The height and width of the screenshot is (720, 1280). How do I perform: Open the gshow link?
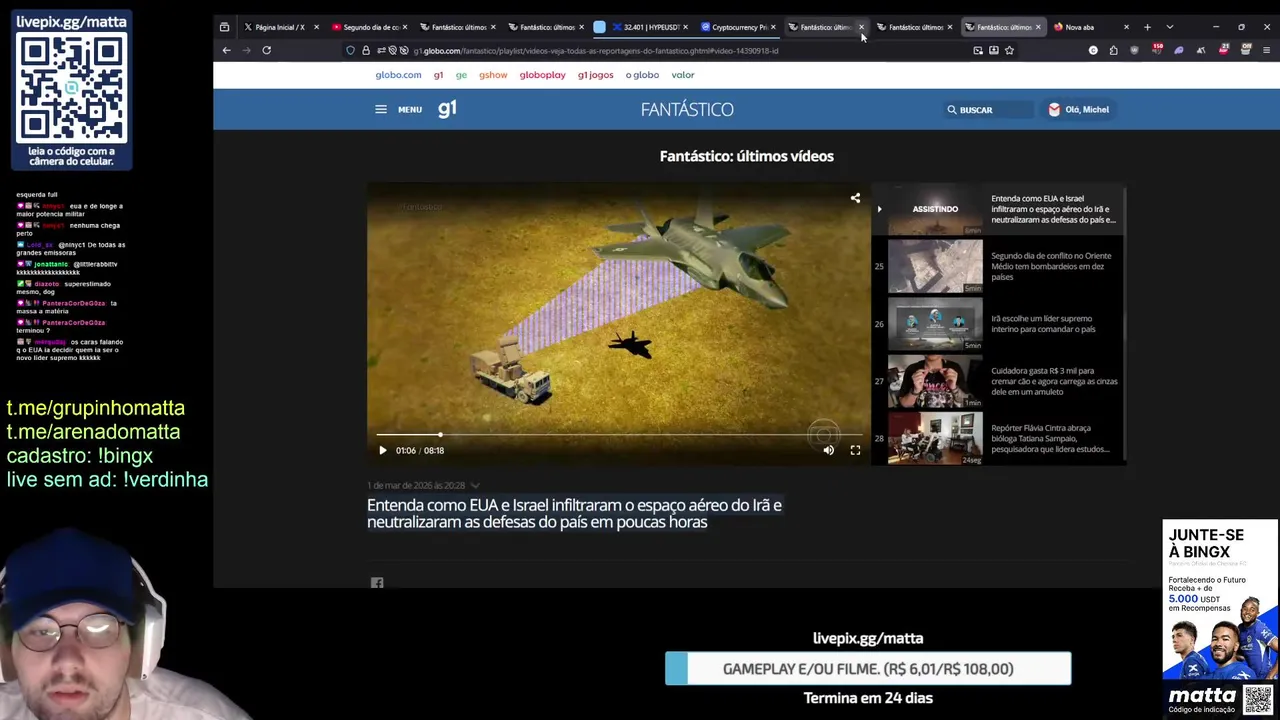click(493, 75)
